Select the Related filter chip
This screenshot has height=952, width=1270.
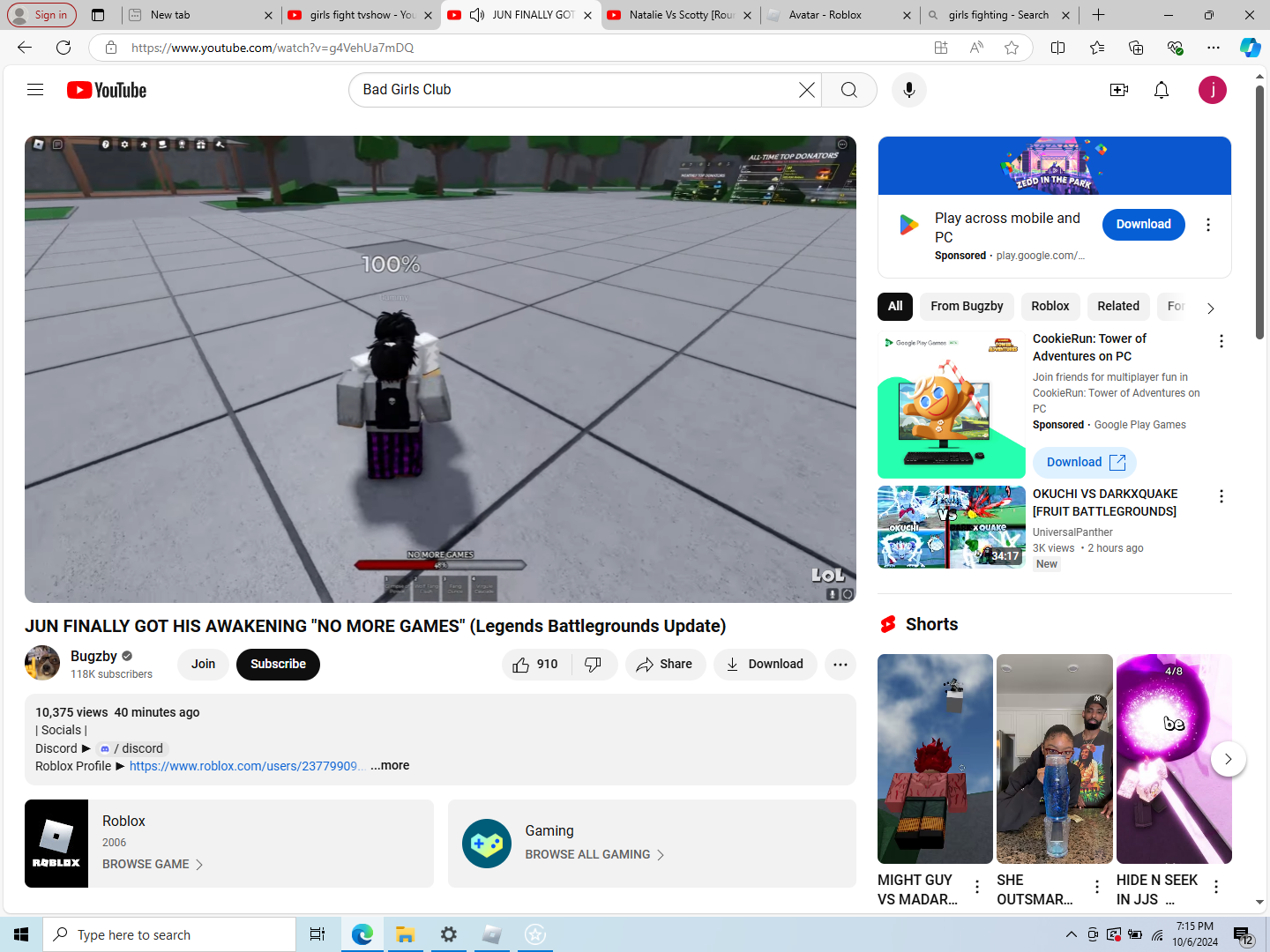(1118, 306)
